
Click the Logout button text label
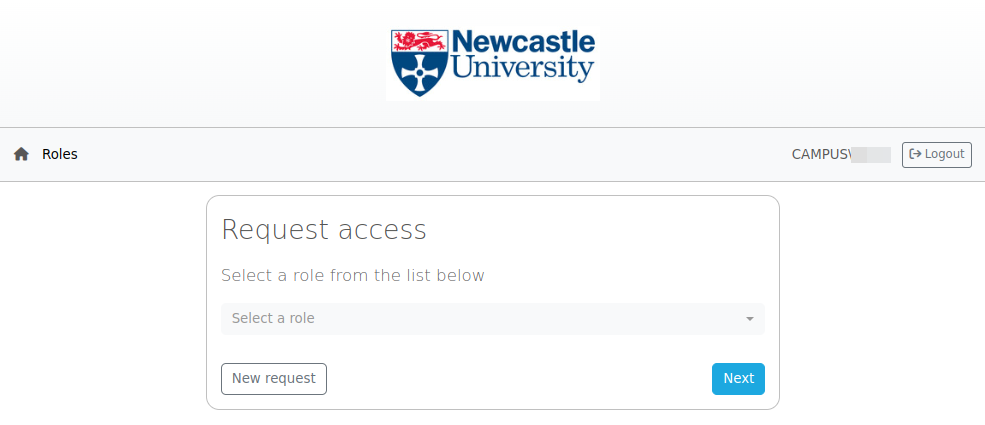tap(945, 154)
